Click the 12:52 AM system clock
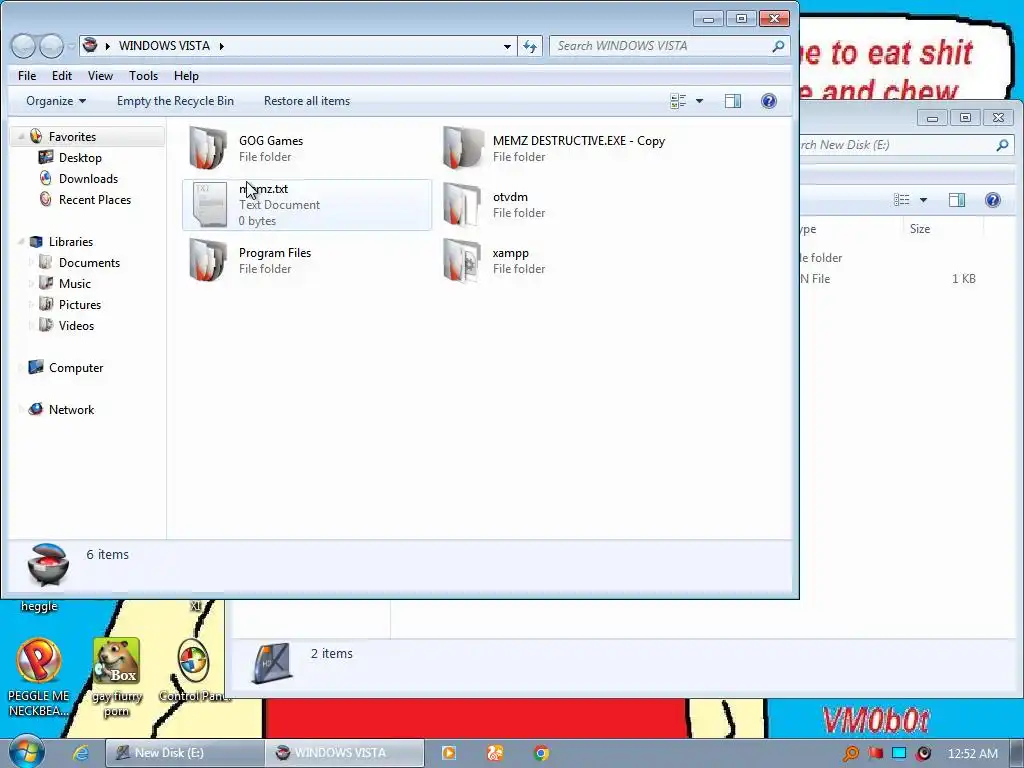The width and height of the screenshot is (1024, 768). [972, 754]
